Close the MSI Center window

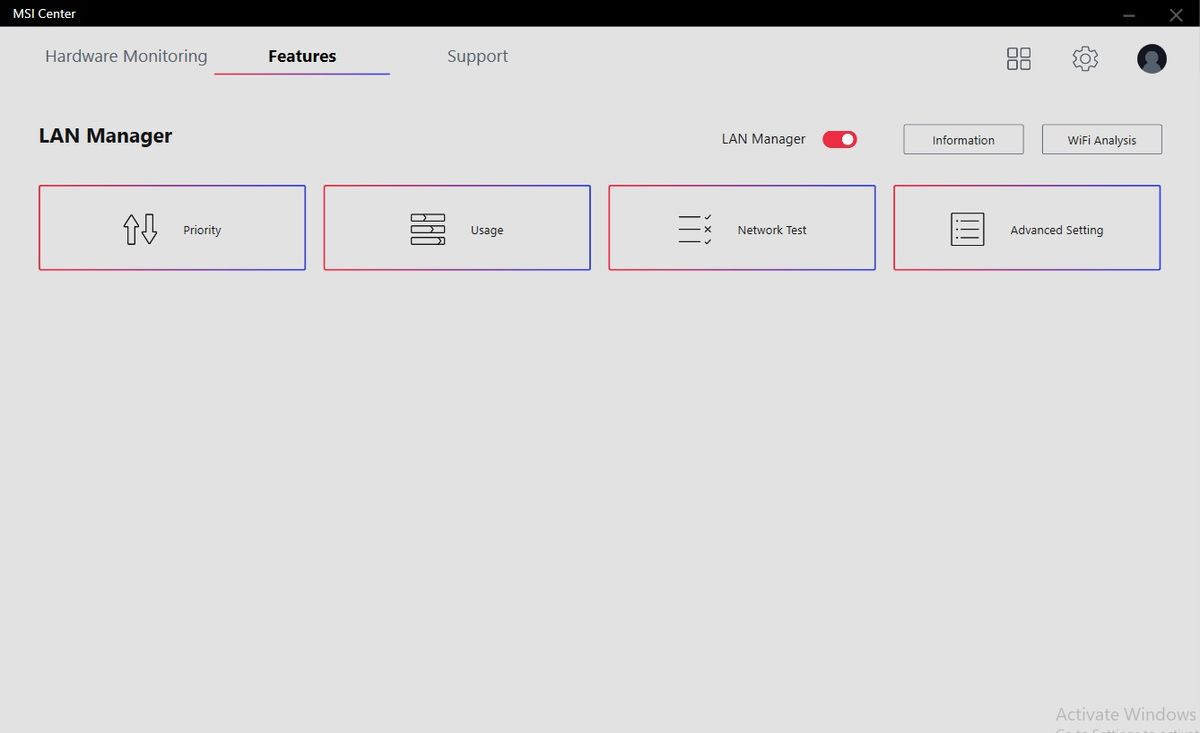pyautogui.click(x=1176, y=14)
